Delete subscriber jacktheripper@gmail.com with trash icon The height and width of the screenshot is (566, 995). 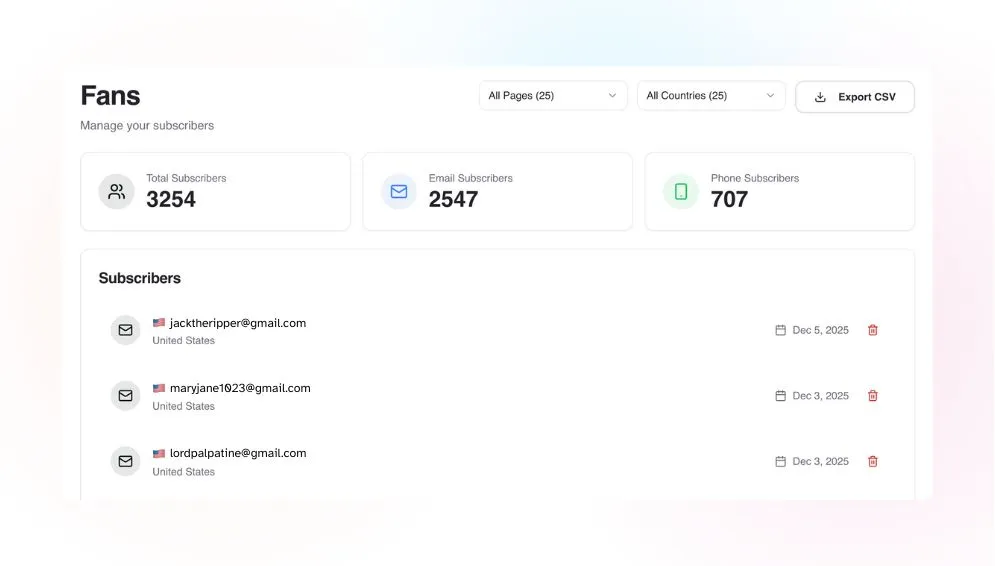tap(873, 330)
